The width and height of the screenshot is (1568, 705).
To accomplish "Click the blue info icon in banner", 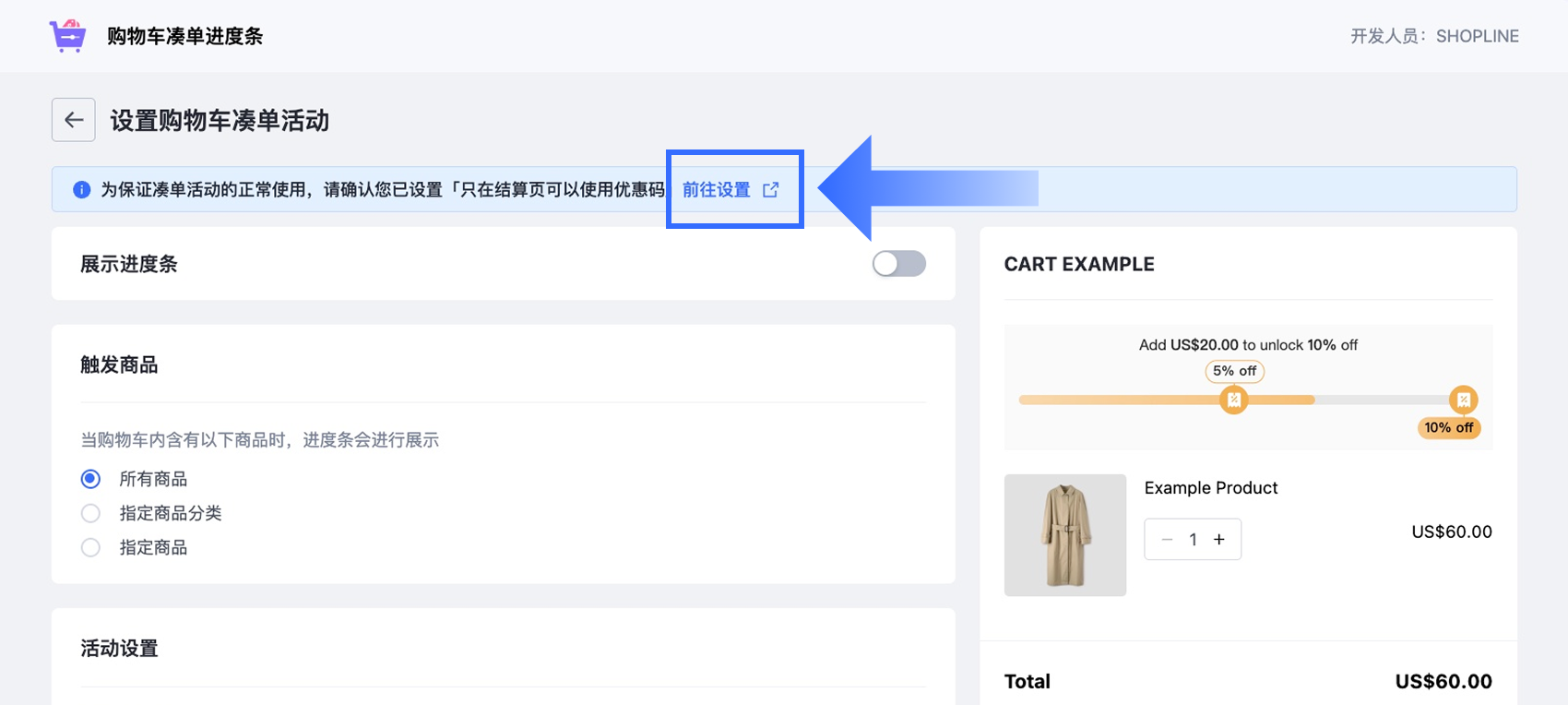I will 82,190.
